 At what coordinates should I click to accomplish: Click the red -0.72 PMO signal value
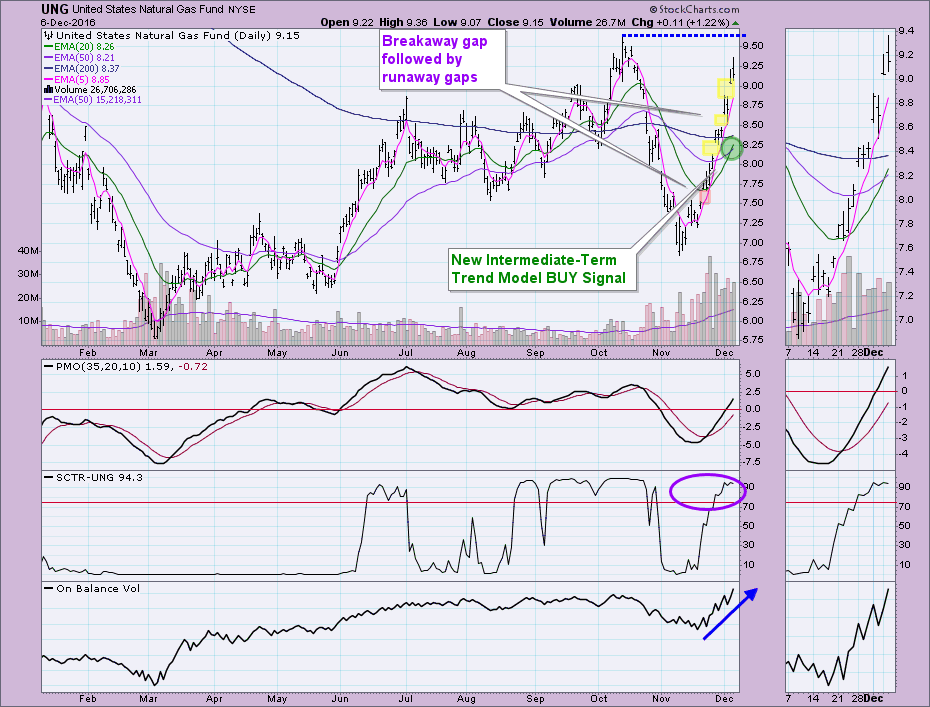click(193, 367)
